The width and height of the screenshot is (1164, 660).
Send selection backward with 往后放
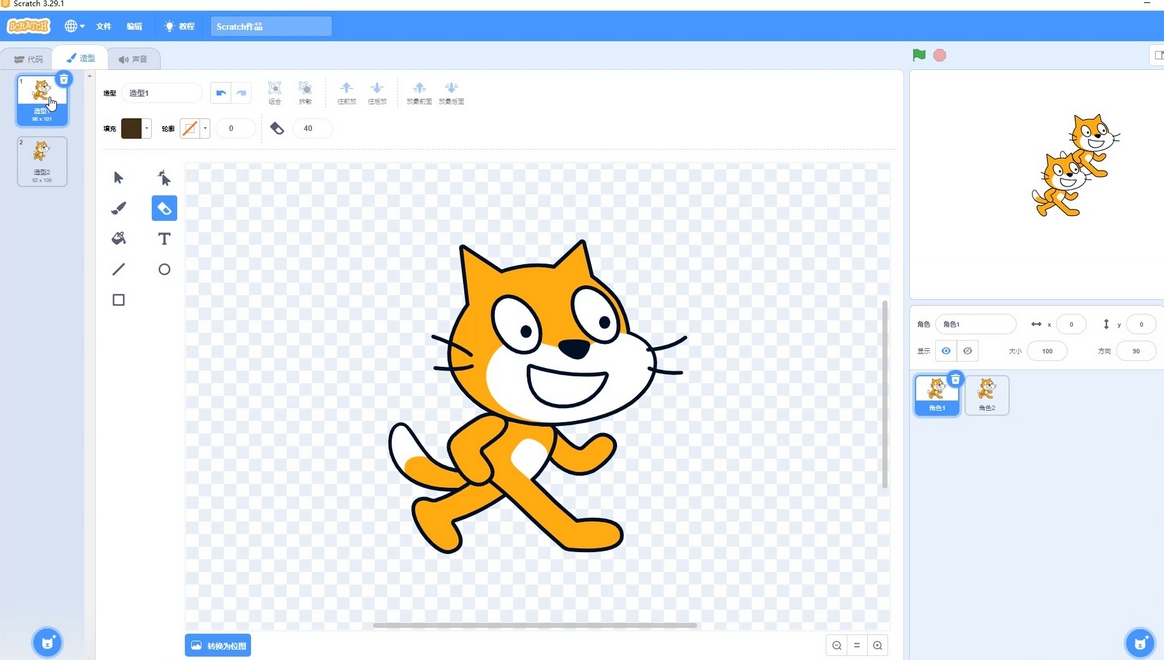(377, 93)
